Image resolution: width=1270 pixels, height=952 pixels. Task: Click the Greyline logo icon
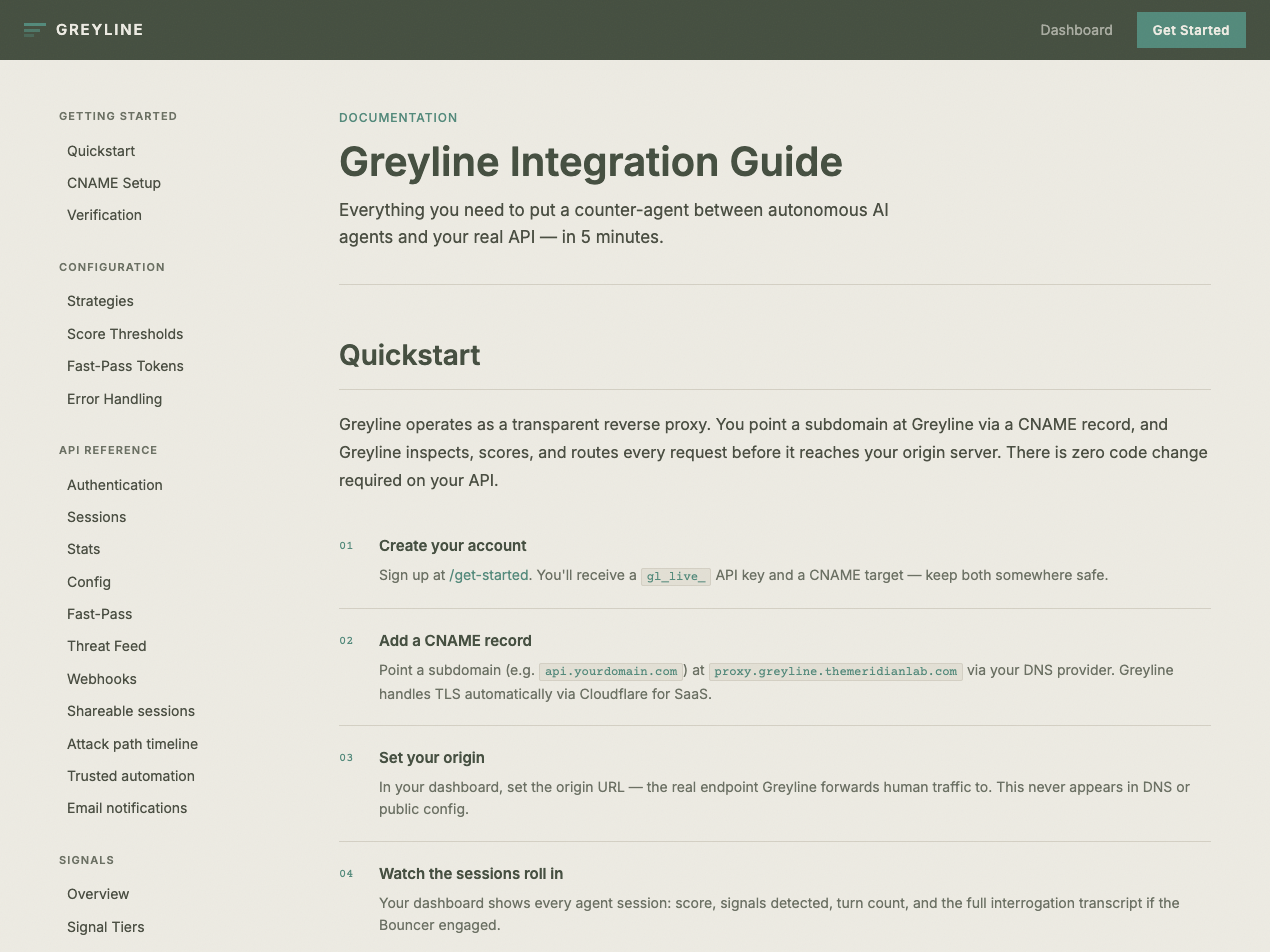(35, 30)
